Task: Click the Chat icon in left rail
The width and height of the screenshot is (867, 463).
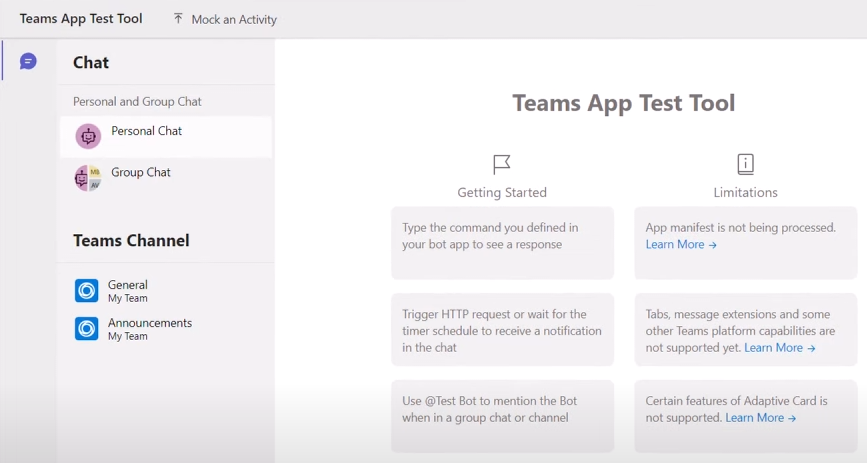Action: tap(28, 61)
